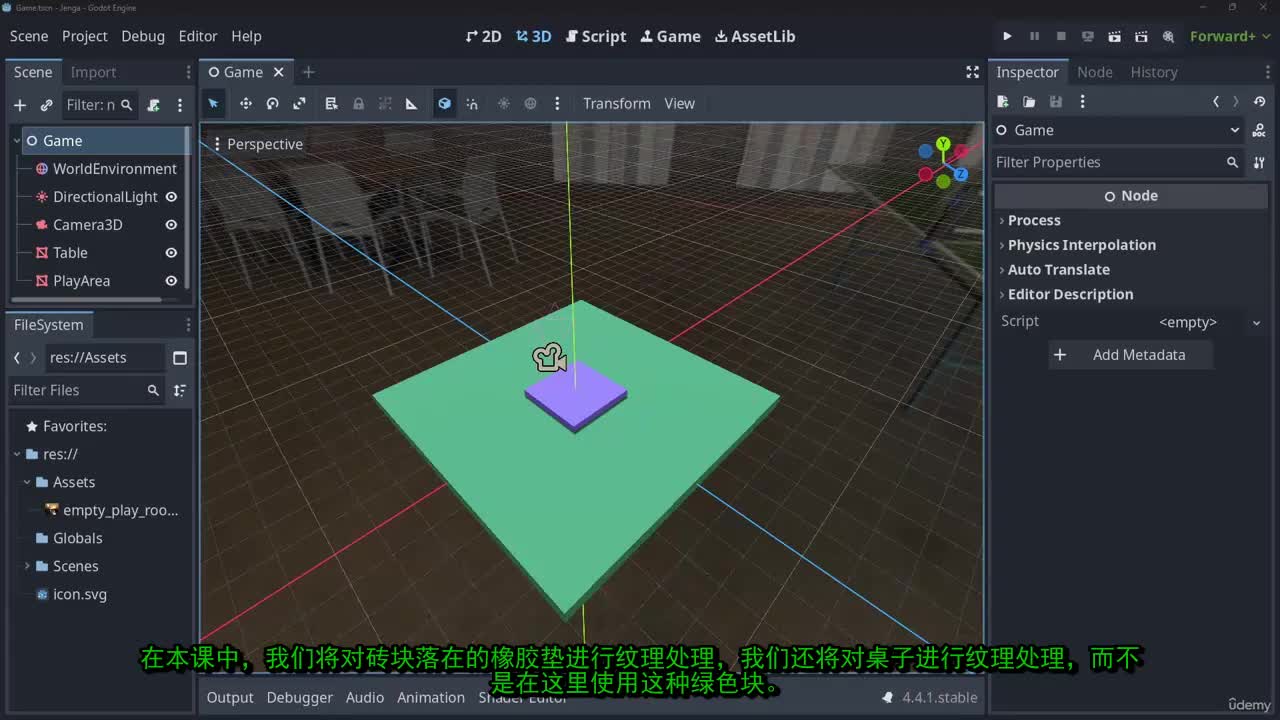Activate the Rotate mode tool
Viewport: 1280px width, 720px height.
pos(272,104)
